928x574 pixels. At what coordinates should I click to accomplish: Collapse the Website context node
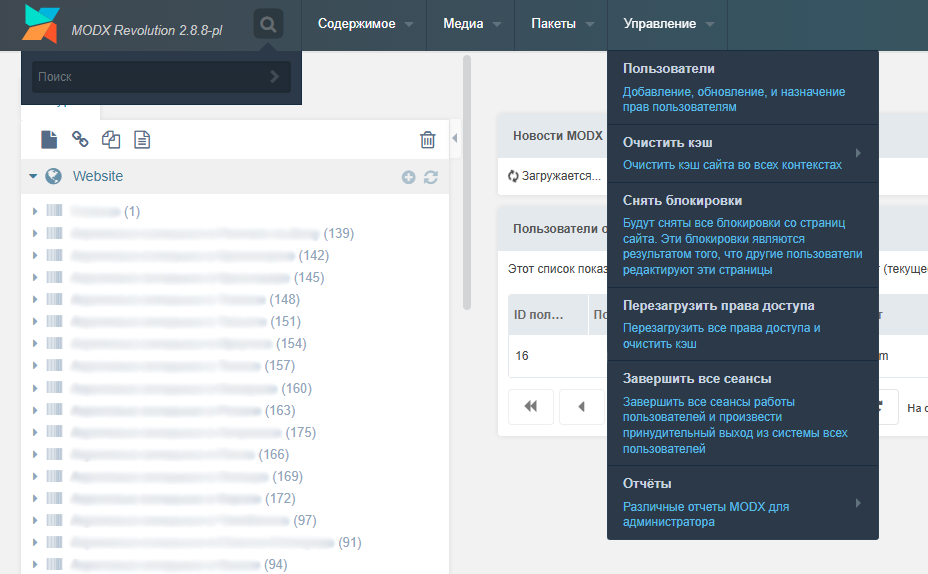click(33, 176)
